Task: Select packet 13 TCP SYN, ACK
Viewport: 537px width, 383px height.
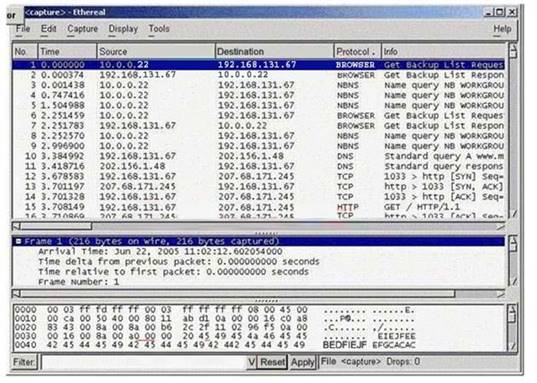Action: click(259, 187)
